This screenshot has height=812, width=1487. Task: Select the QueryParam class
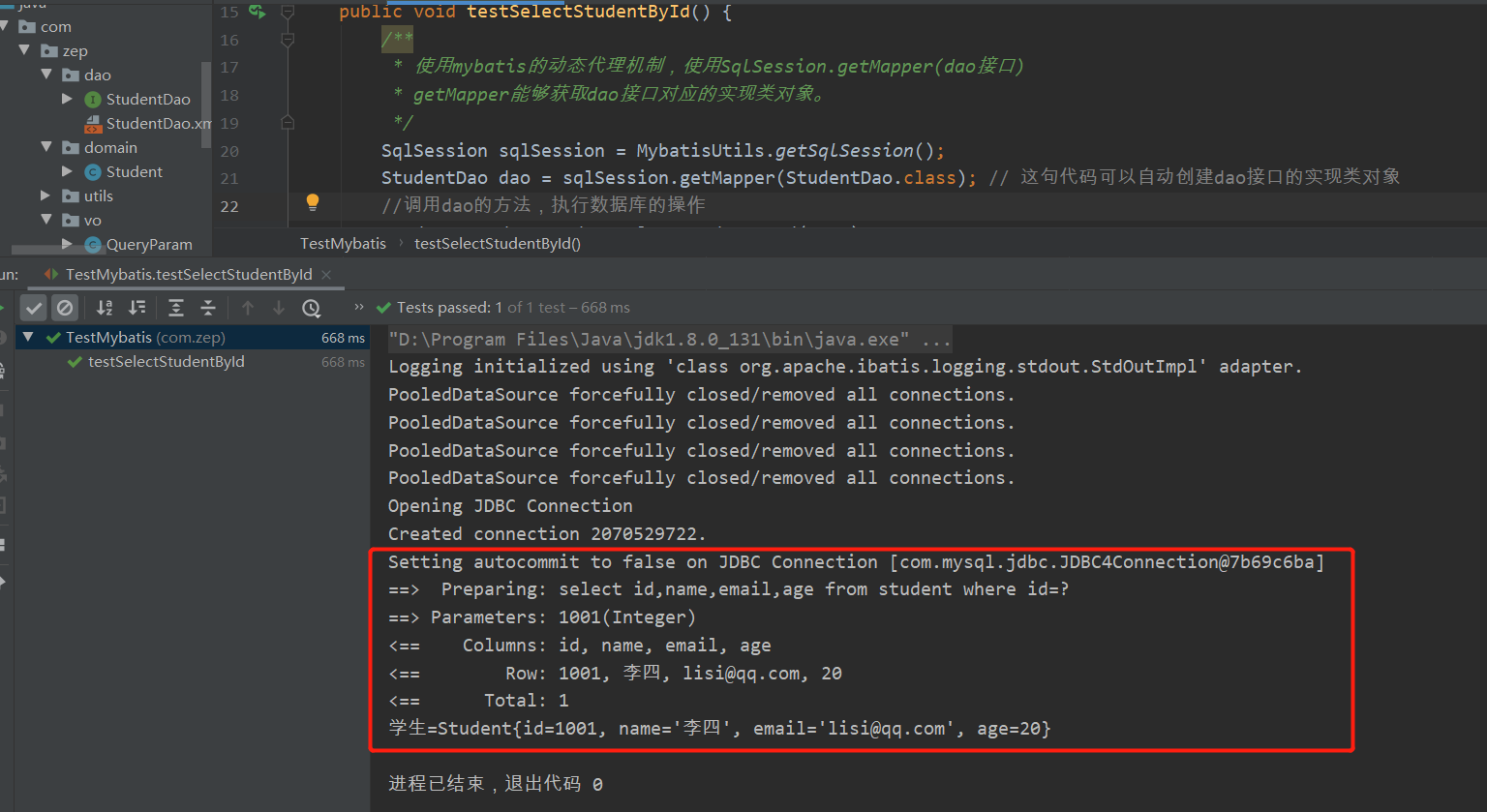tap(149, 245)
